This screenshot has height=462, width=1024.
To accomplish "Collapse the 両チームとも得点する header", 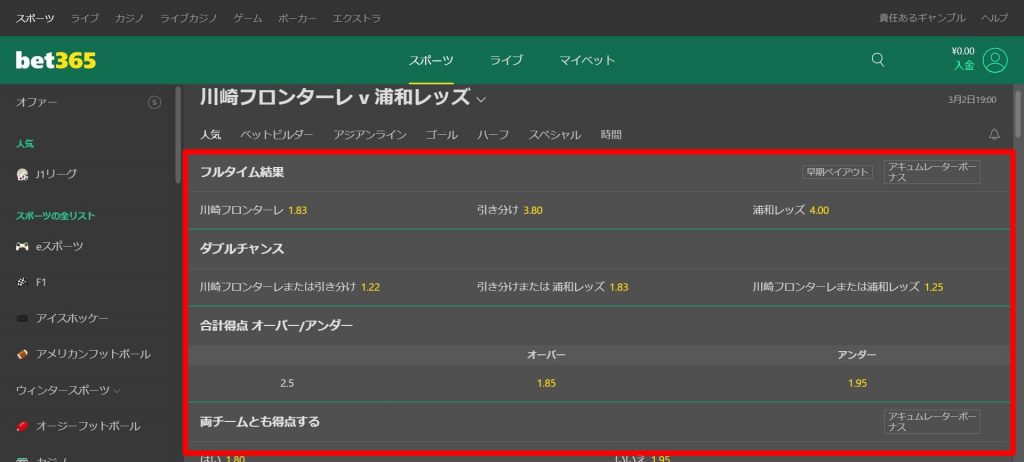I will [599, 421].
